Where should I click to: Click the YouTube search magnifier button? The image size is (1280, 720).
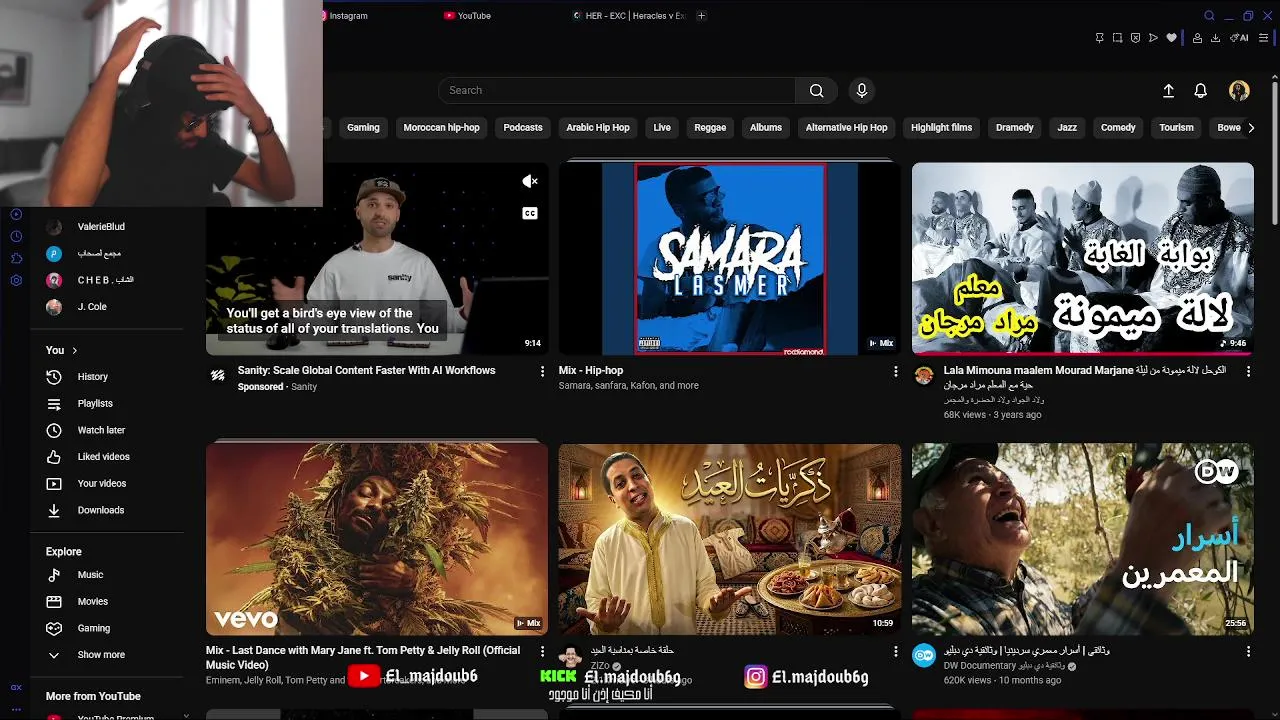pyautogui.click(x=817, y=90)
